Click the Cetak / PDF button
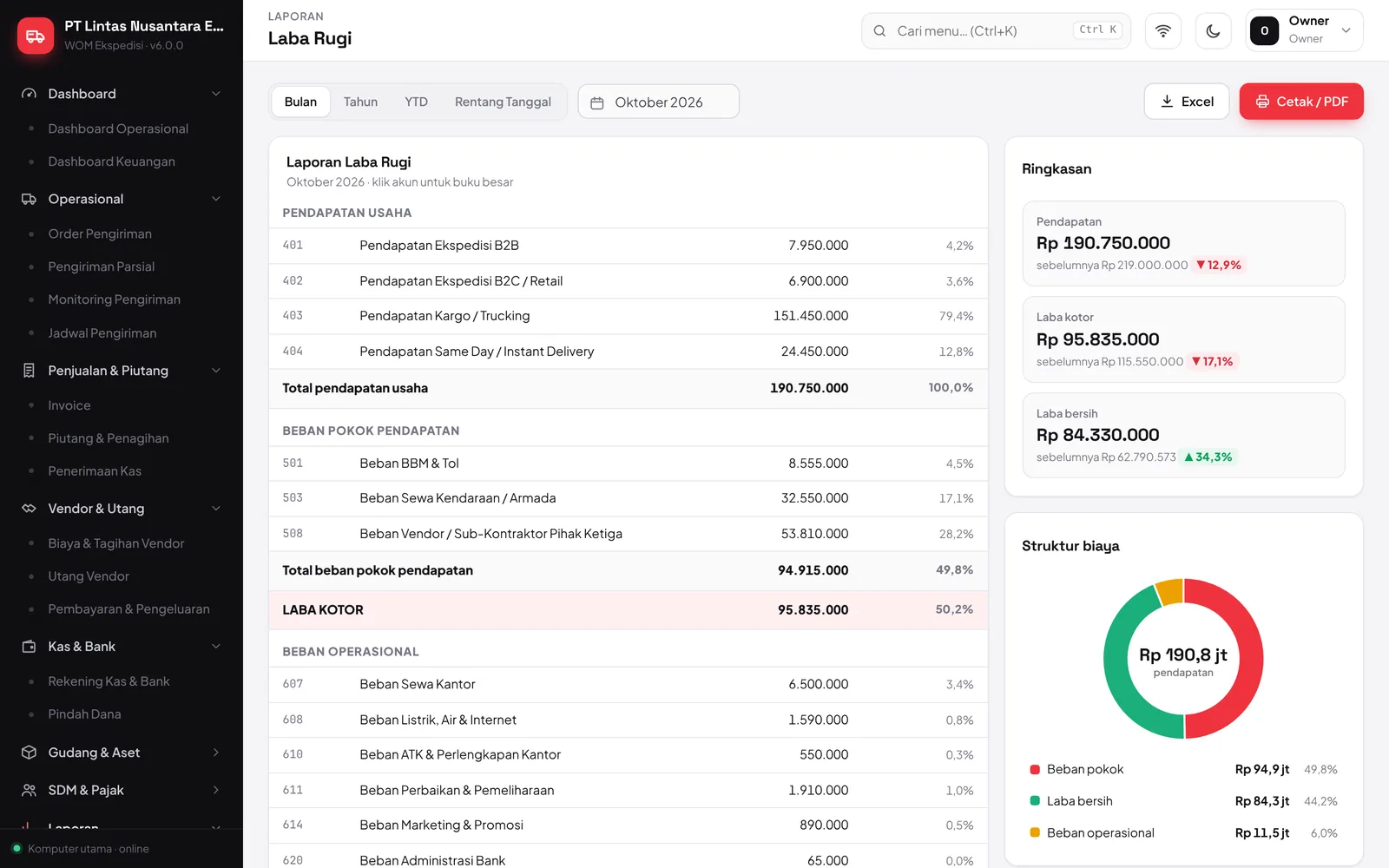The width and height of the screenshot is (1389, 868). pos(1301,102)
